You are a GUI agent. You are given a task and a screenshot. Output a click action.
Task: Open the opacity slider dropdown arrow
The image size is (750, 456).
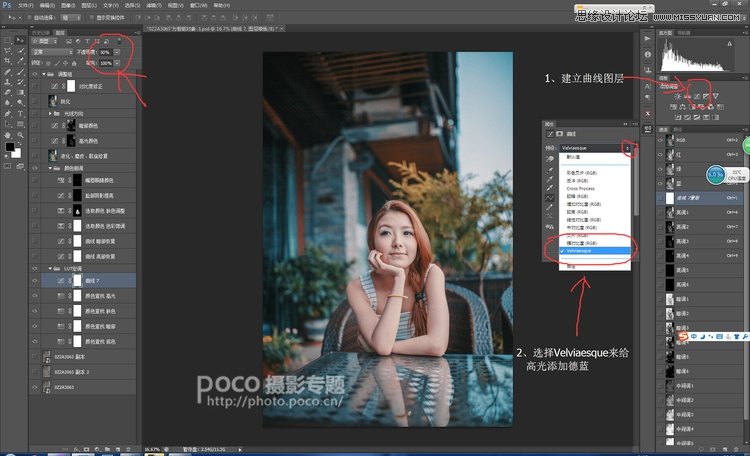click(x=117, y=52)
